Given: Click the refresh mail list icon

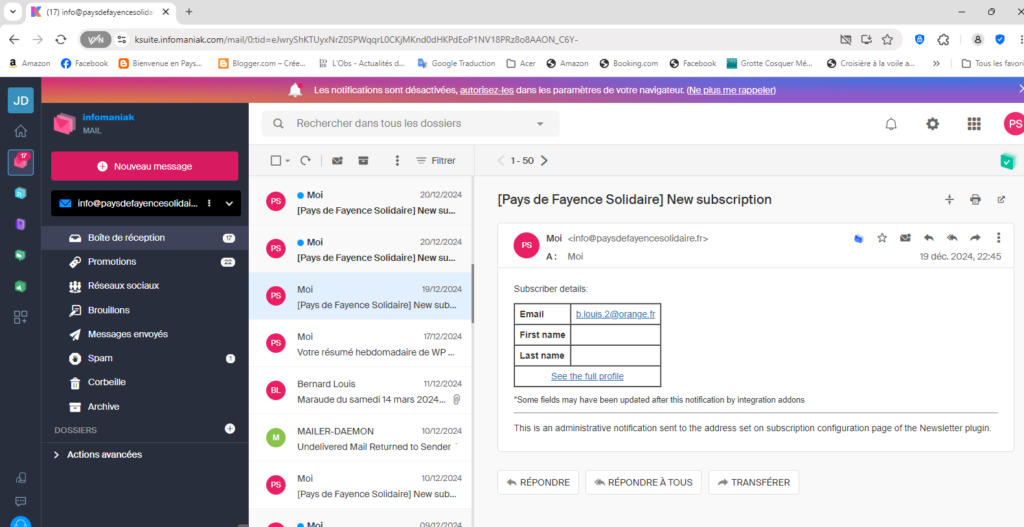Looking at the screenshot, I should click(305, 160).
